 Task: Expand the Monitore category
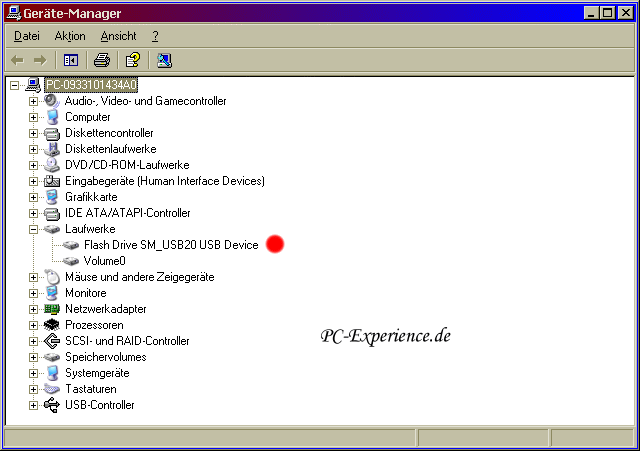pyautogui.click(x=33, y=293)
